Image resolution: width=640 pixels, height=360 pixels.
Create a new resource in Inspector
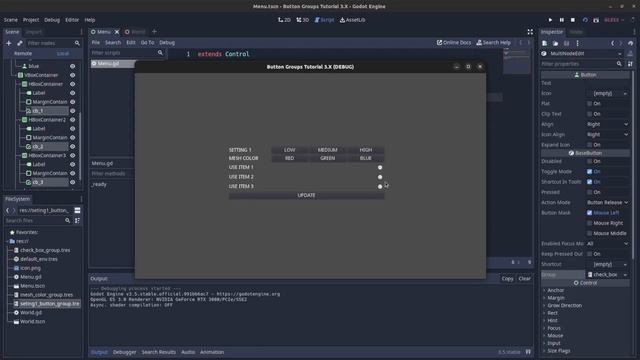[544, 43]
